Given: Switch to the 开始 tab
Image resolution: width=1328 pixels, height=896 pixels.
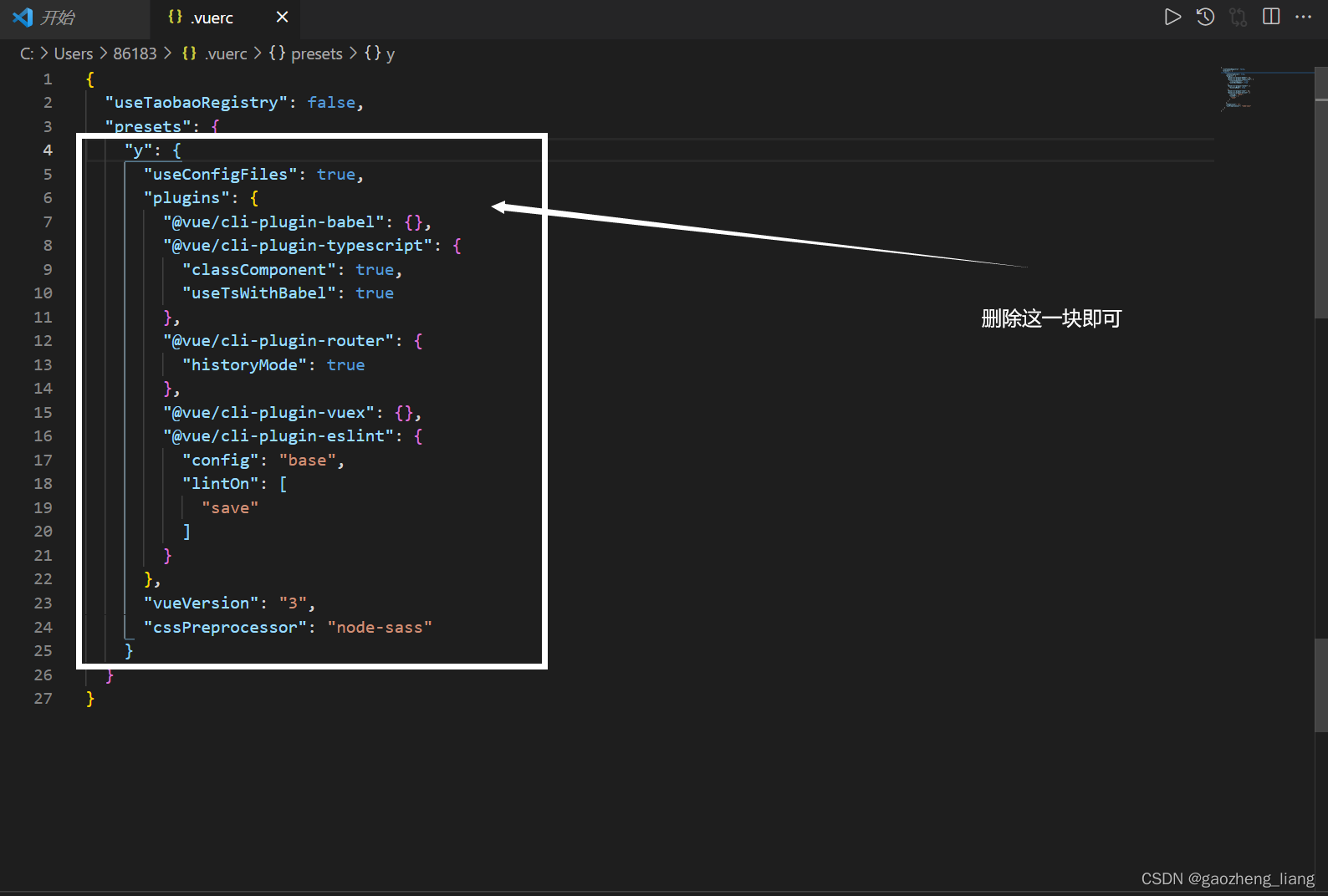Looking at the screenshot, I should coord(74,18).
